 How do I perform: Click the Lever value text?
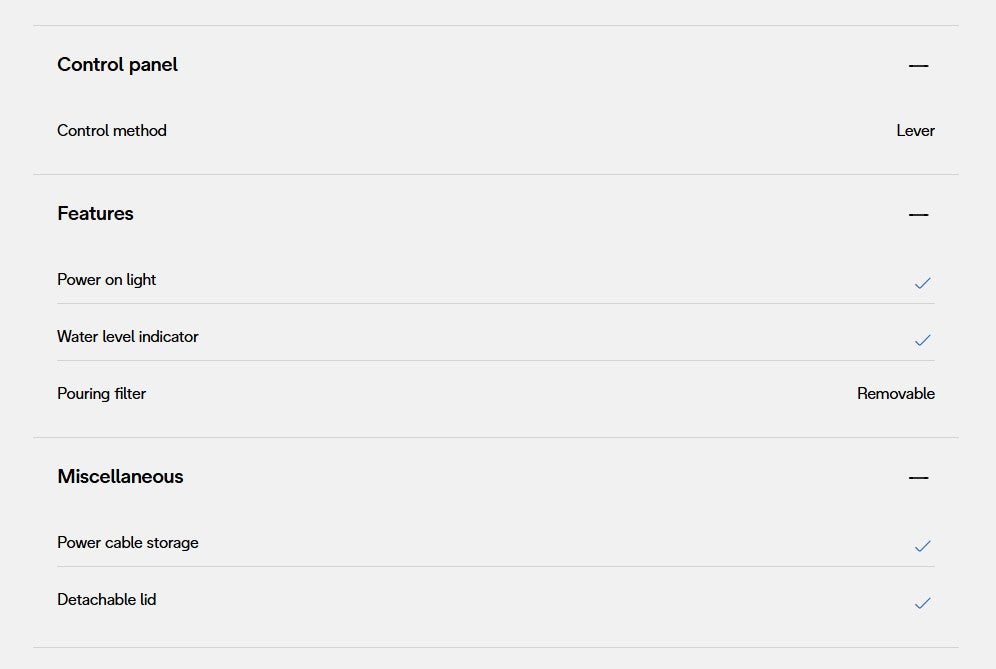[915, 131]
